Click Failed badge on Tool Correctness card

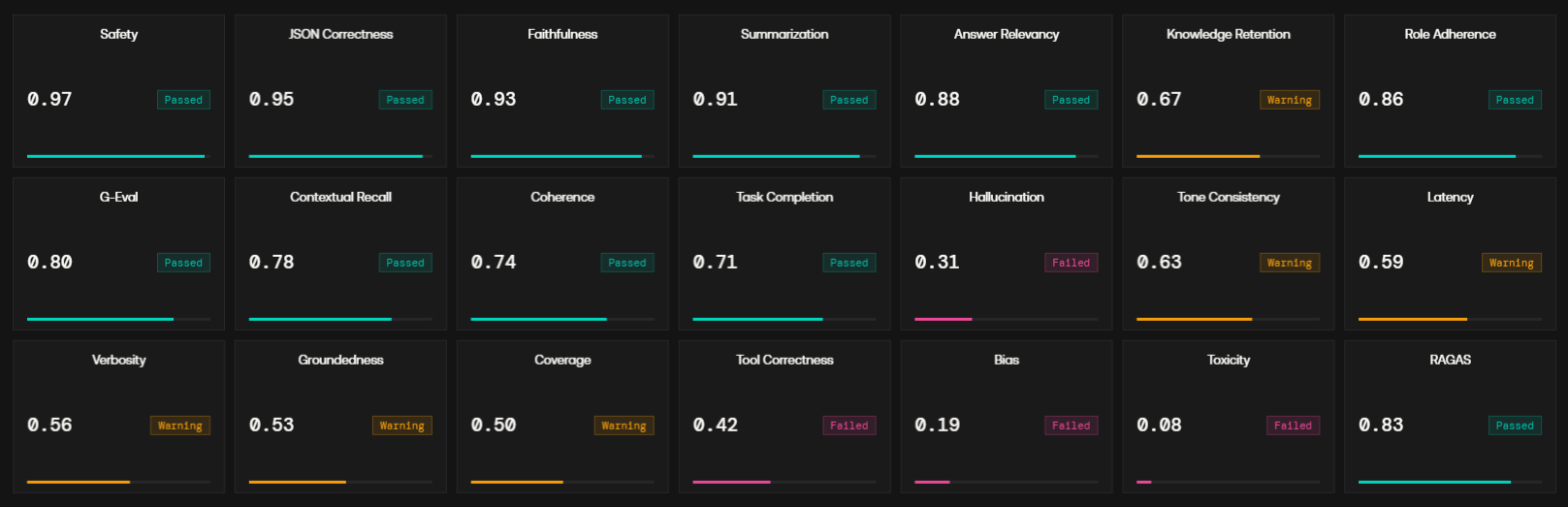point(849,426)
